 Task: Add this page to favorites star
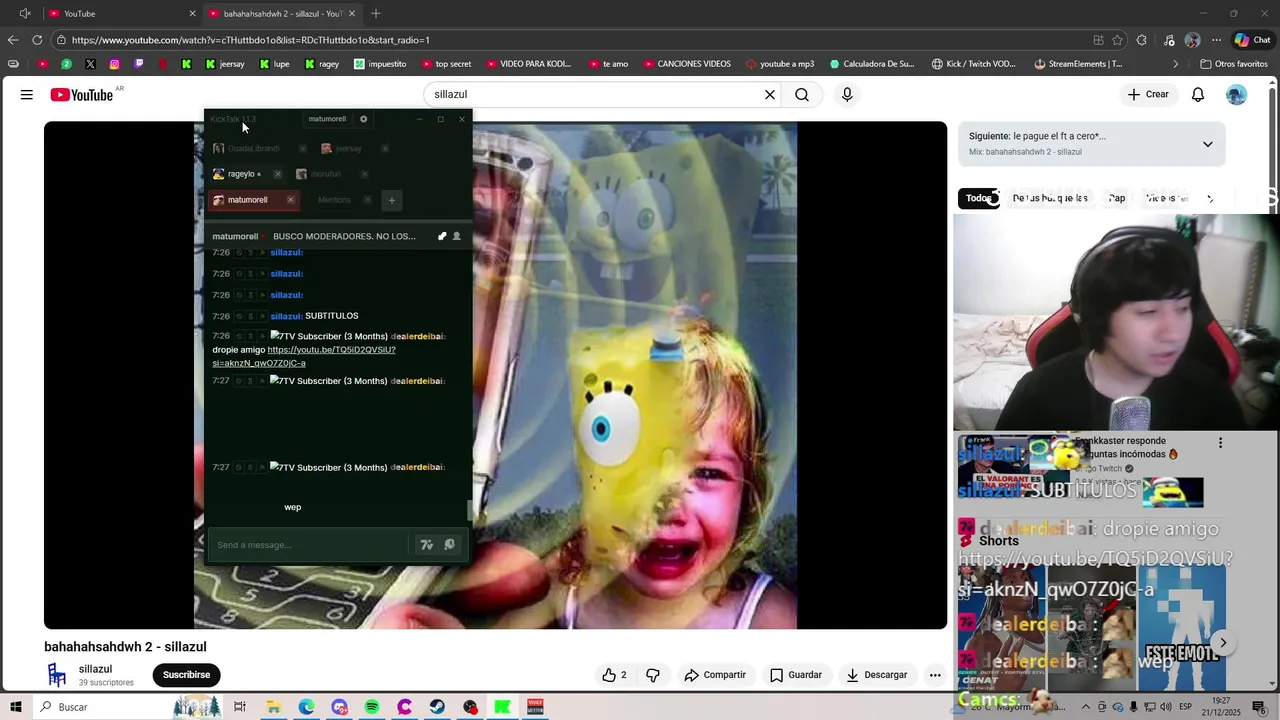click(x=1117, y=40)
